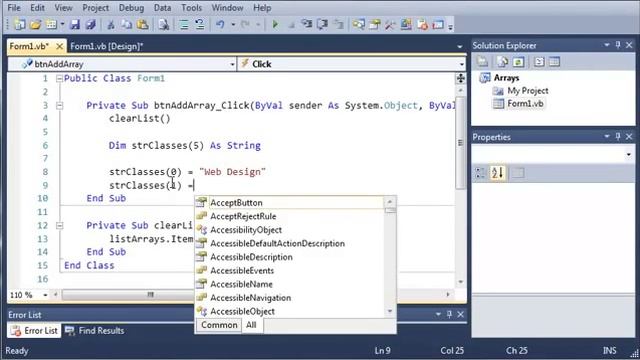The height and width of the screenshot is (360, 640).
Task: Pin the Error List panel
Action: coord(449,314)
